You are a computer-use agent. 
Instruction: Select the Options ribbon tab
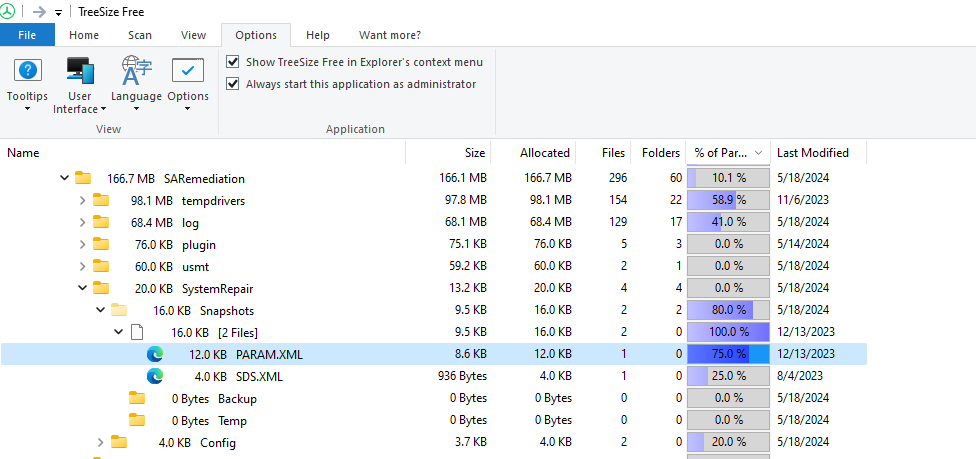(x=256, y=35)
